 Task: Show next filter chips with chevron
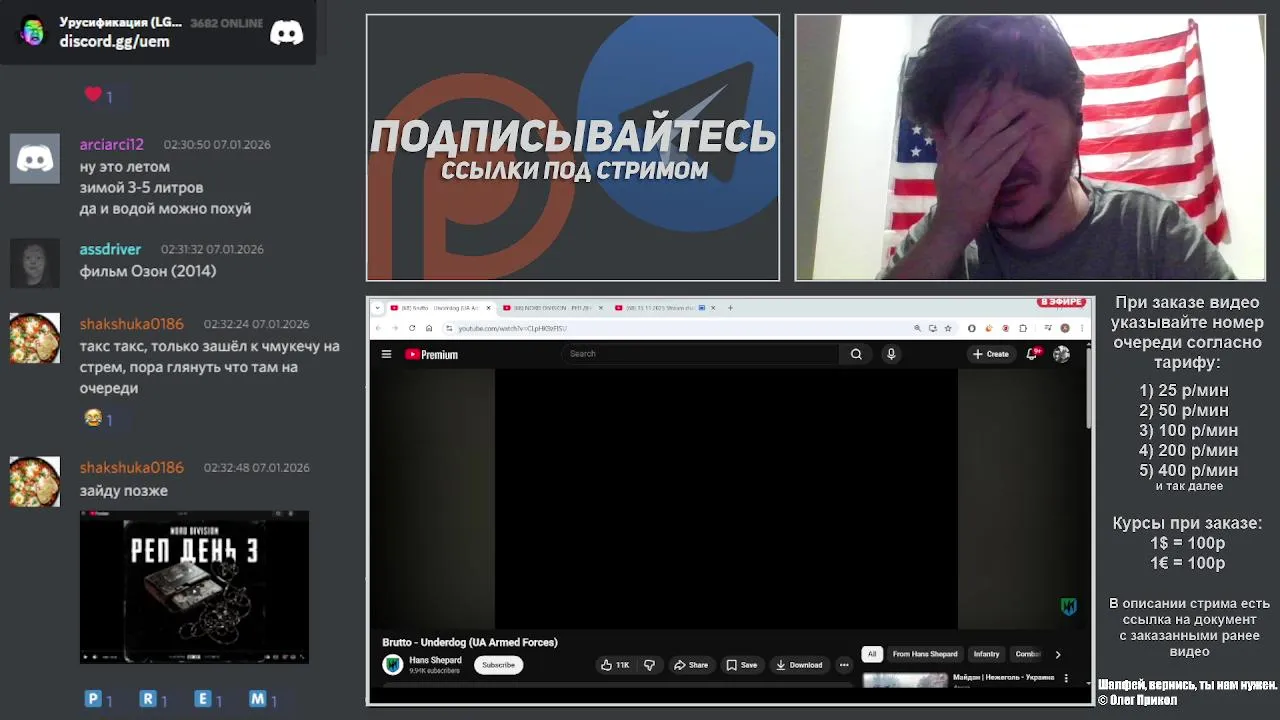(x=1058, y=654)
